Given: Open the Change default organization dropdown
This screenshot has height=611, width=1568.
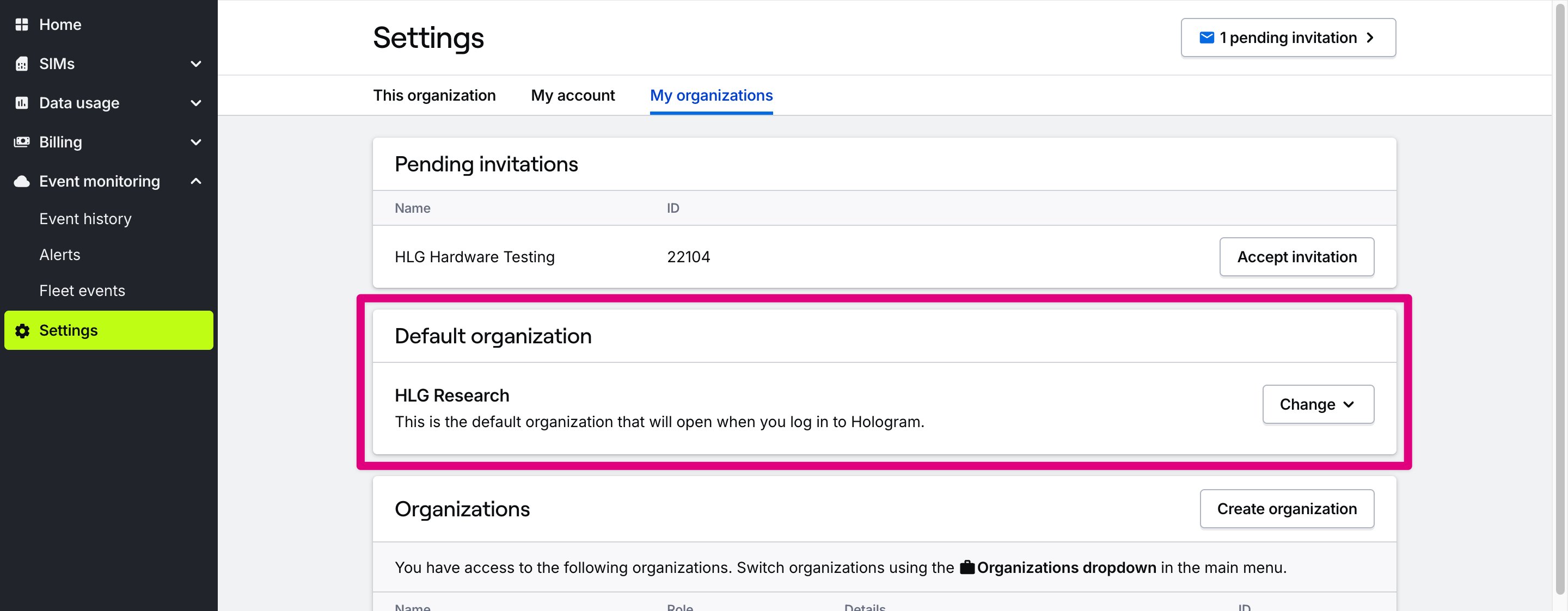Looking at the screenshot, I should 1318,404.
